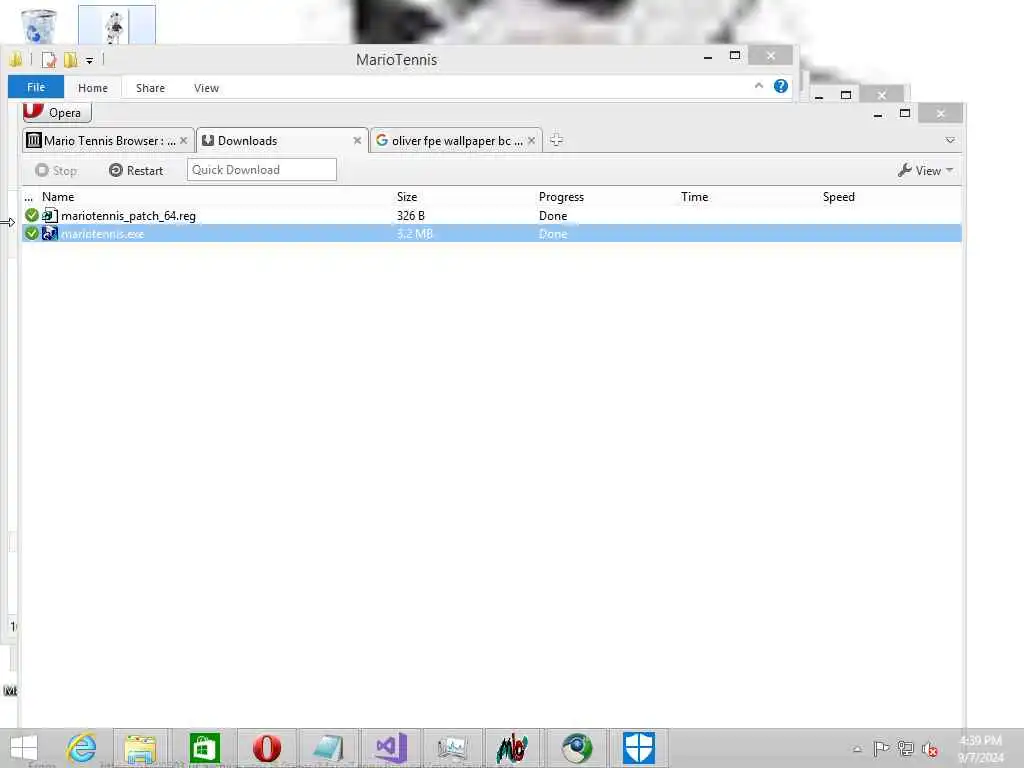Open the muted volume tray icon
This screenshot has width=1024, height=768.
(x=929, y=749)
